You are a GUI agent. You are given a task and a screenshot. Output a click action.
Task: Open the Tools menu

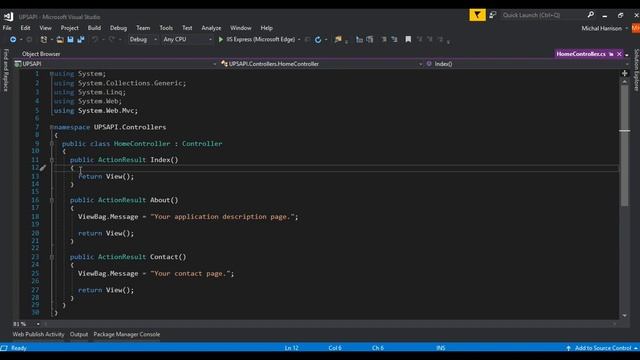click(x=166, y=28)
